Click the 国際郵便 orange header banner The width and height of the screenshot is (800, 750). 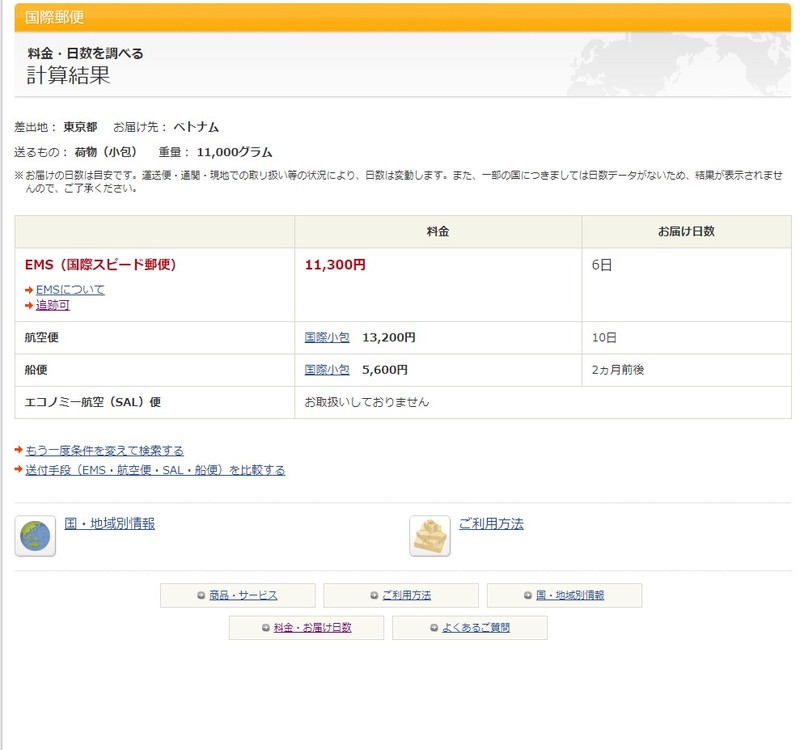(x=400, y=17)
